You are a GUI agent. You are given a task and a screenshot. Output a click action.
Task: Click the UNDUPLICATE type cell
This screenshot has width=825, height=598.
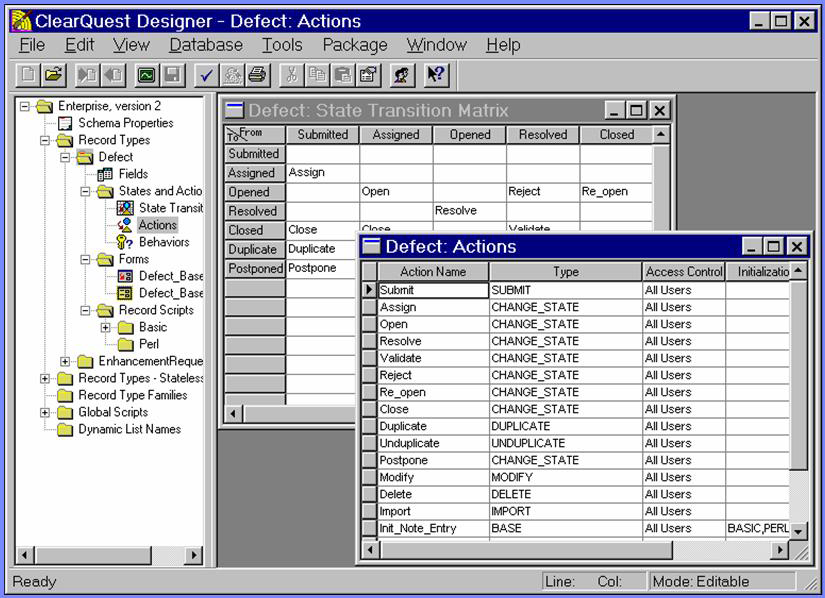pyautogui.click(x=566, y=443)
